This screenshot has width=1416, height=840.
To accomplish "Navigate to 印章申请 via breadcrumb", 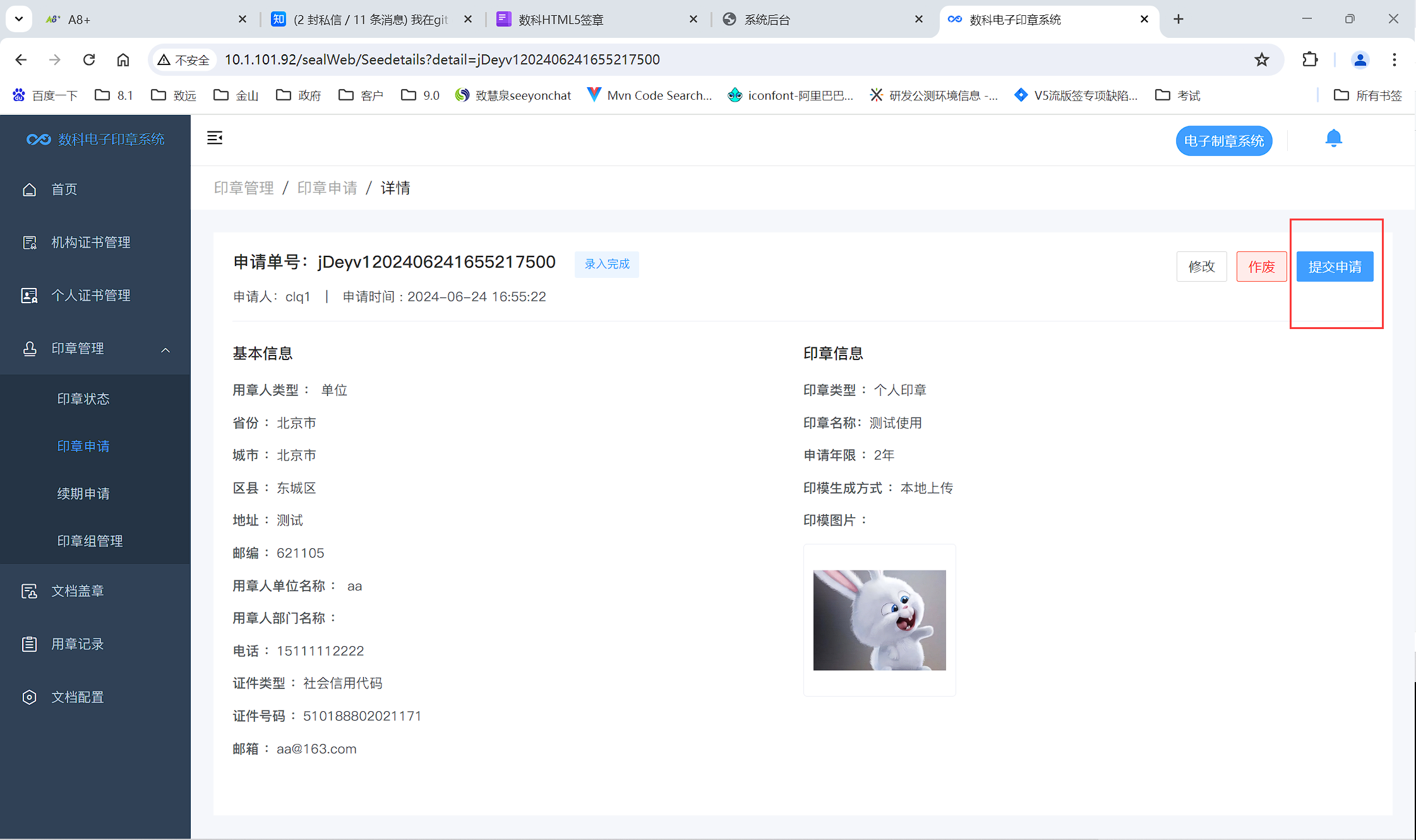I will [x=327, y=187].
